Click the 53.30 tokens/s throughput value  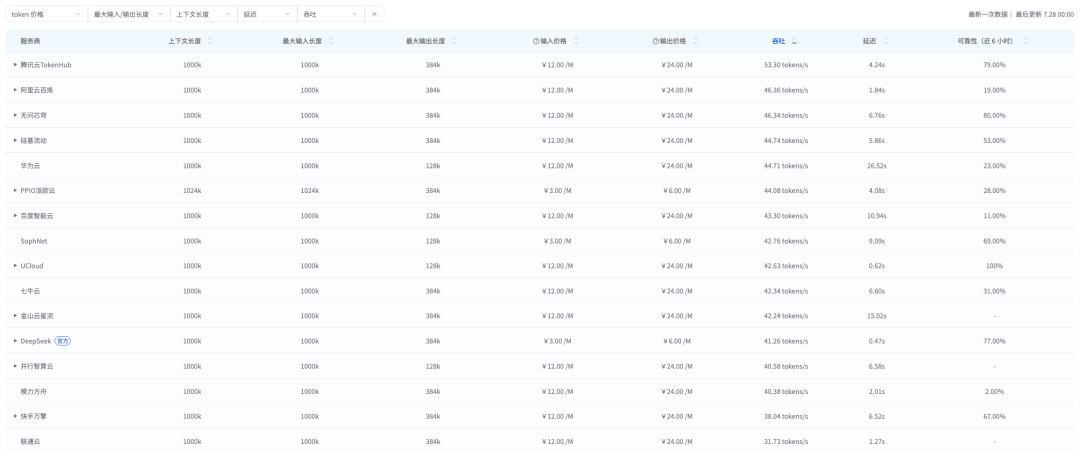[x=786, y=65]
